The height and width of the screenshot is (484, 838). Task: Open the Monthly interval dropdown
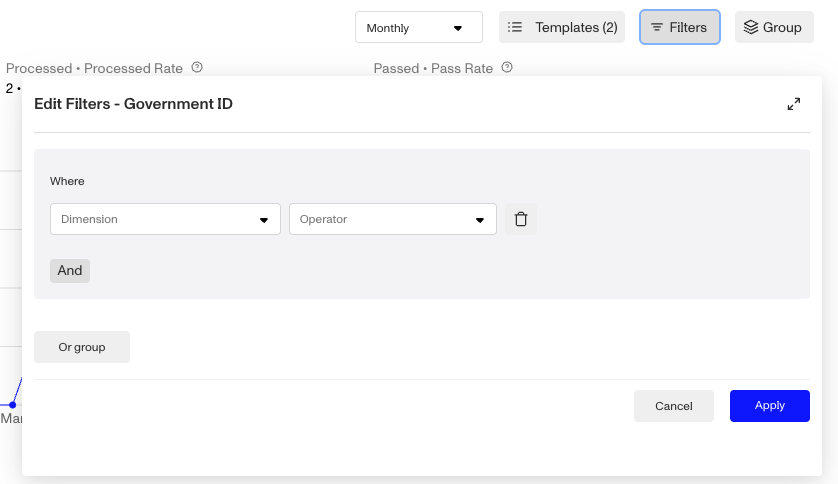(x=418, y=27)
